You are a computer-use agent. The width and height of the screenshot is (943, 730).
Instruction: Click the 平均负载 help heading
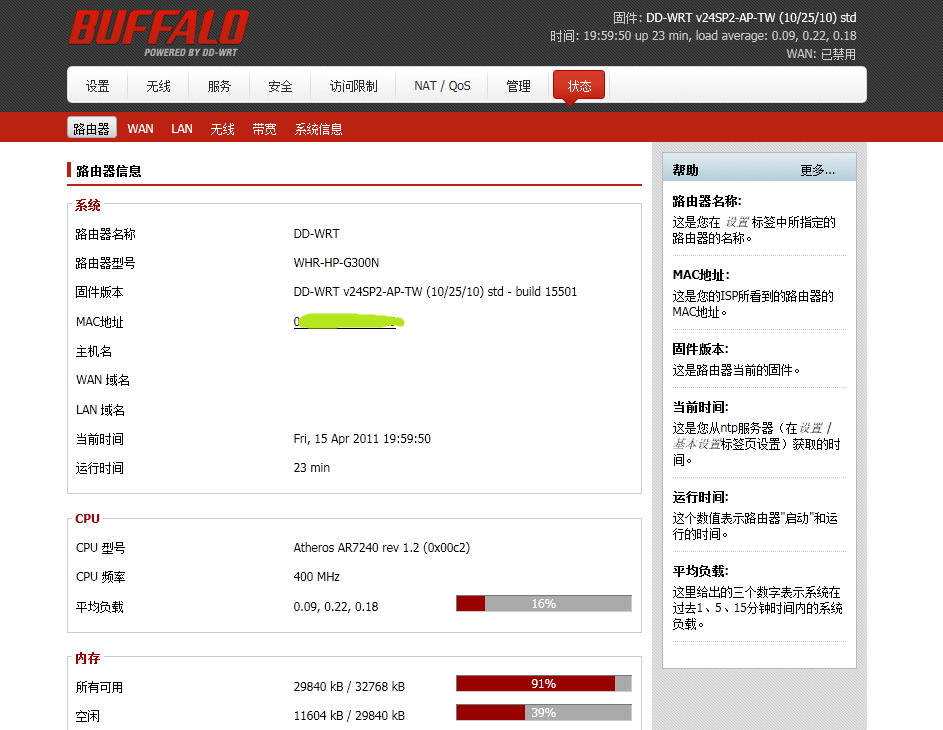(x=700, y=571)
